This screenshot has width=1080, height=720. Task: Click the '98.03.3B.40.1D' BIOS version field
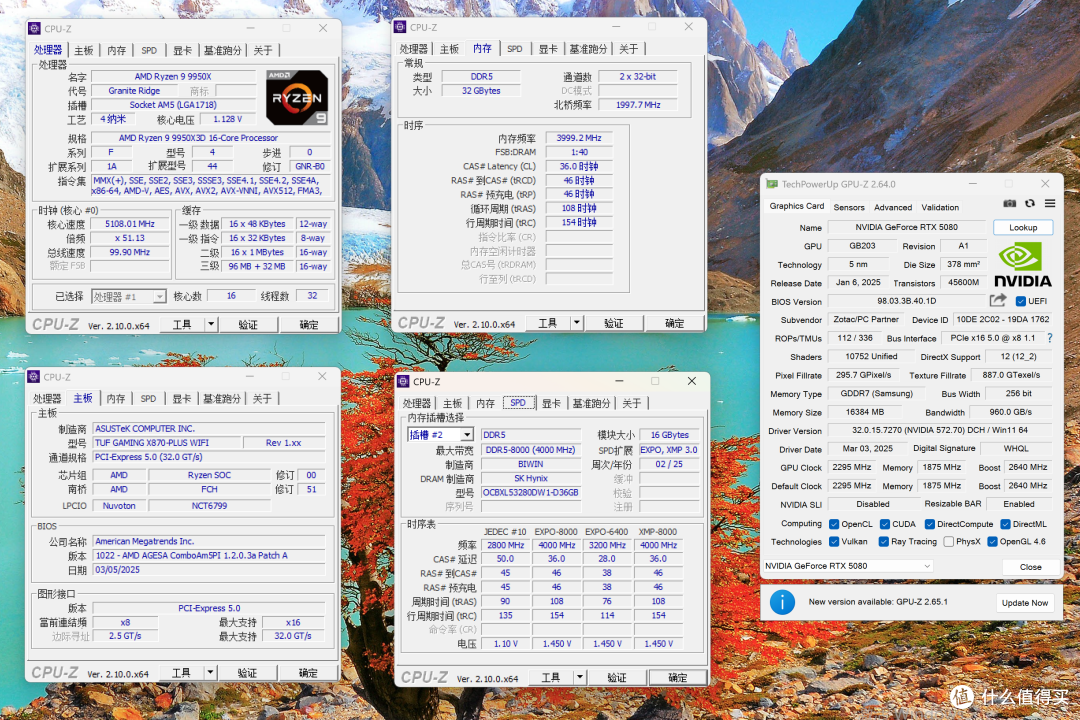click(x=906, y=301)
